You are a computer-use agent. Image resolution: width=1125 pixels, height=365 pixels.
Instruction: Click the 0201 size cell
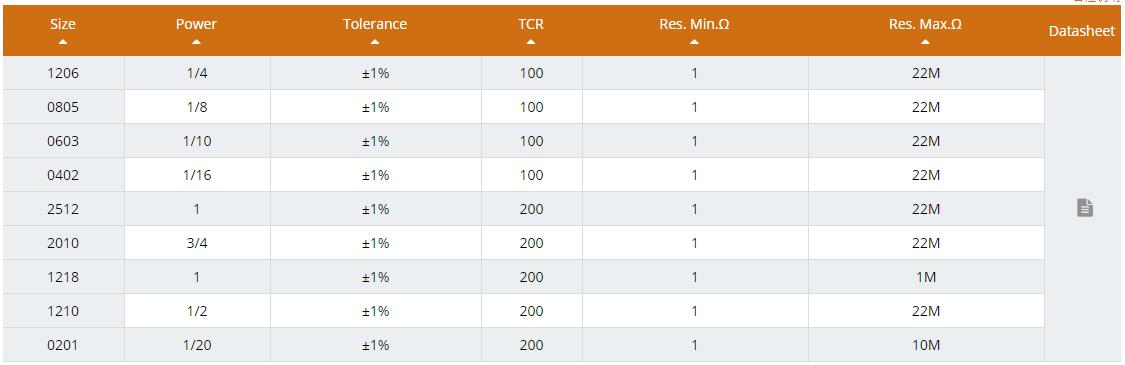(x=63, y=345)
